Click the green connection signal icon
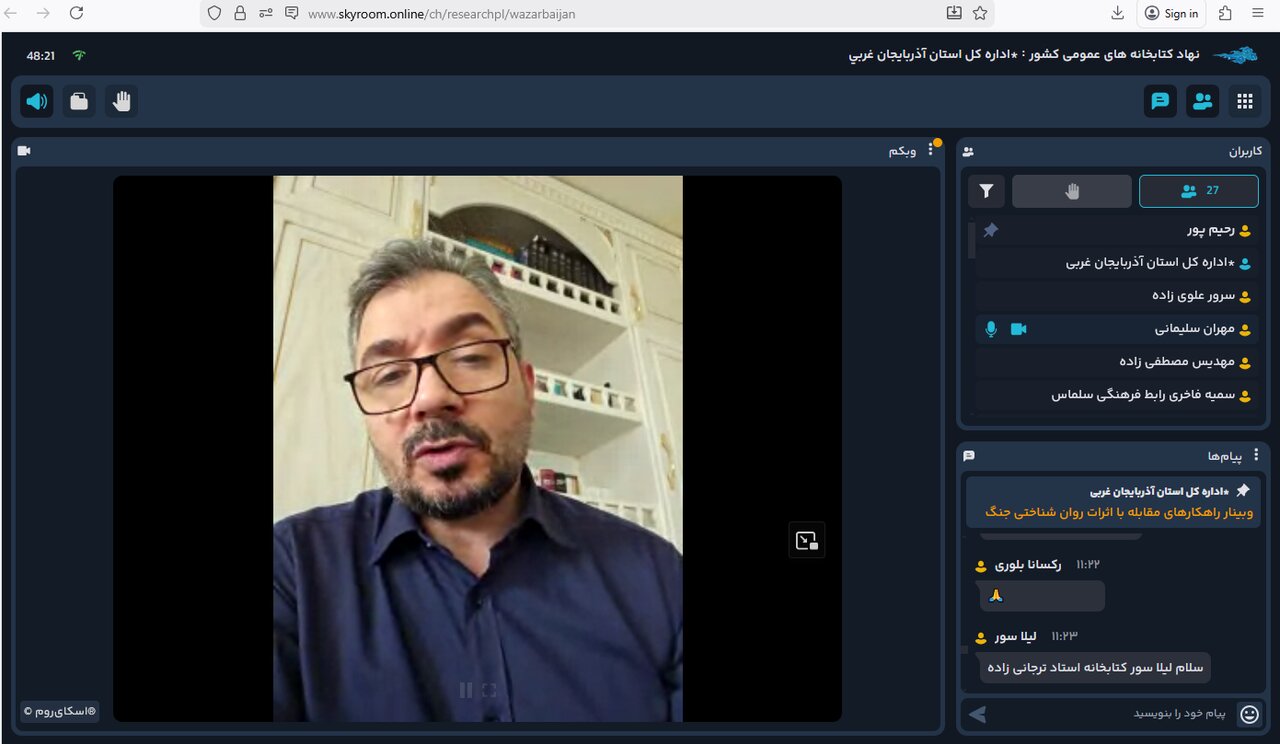This screenshot has width=1280, height=744. (79, 56)
